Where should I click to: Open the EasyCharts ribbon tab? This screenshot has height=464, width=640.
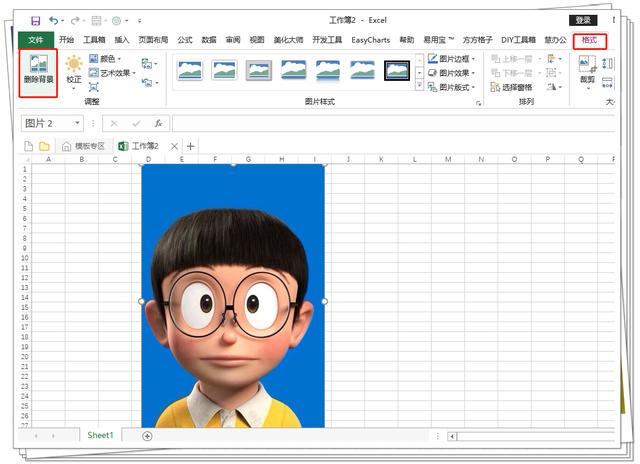point(370,40)
